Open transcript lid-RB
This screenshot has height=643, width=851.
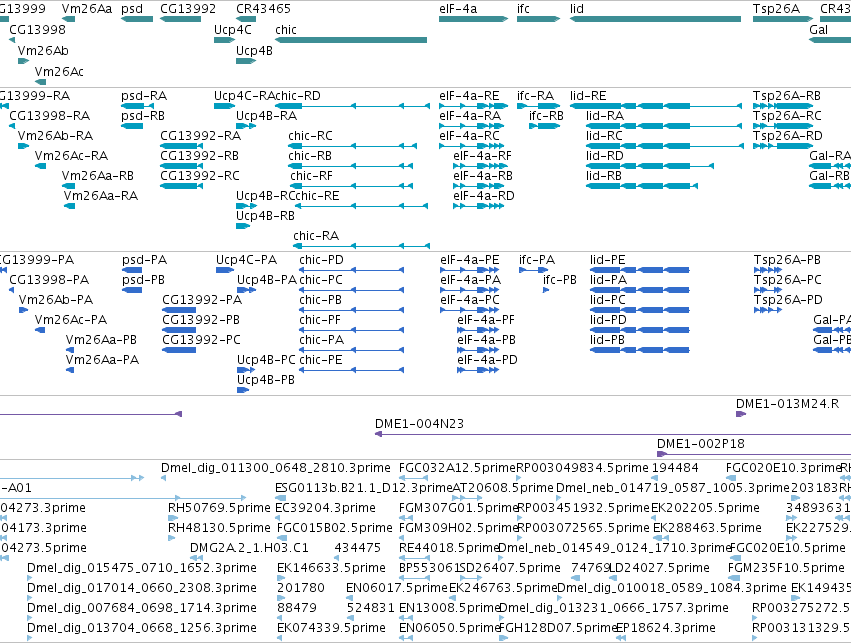pos(604,176)
